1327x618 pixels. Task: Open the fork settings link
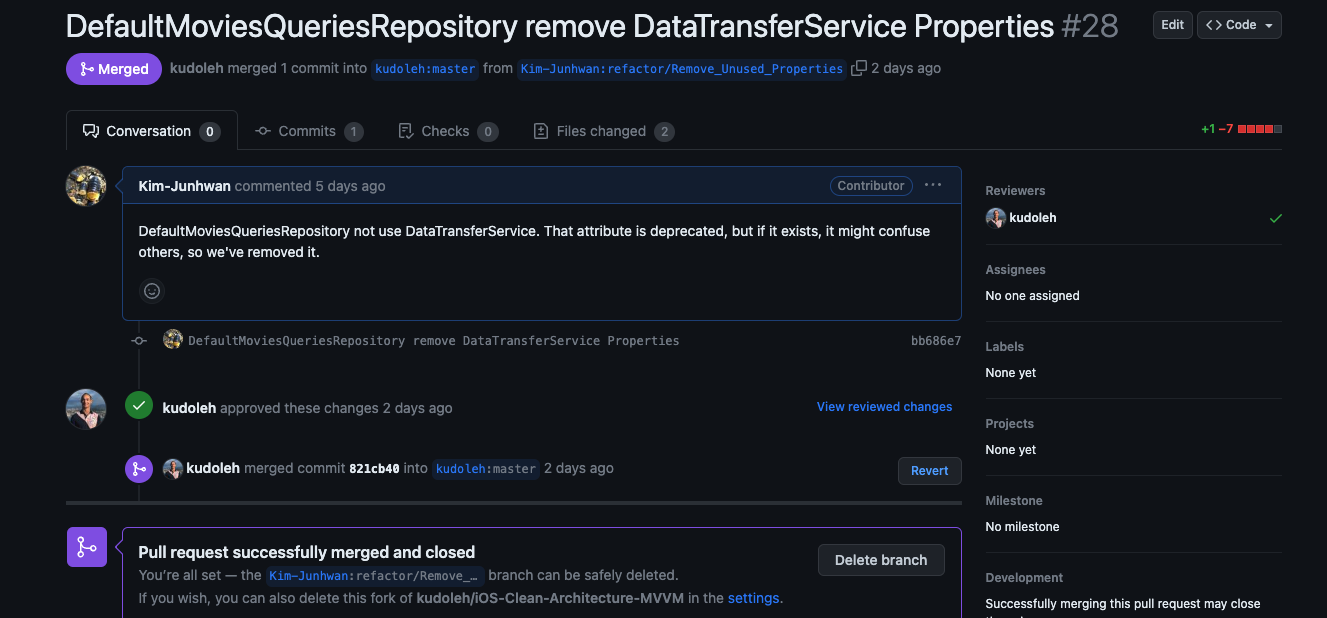pyautogui.click(x=753, y=598)
